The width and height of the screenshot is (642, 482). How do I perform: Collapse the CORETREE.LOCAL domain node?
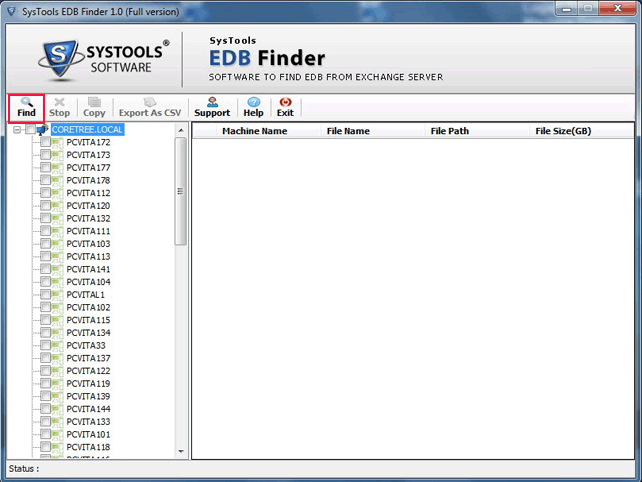[x=17, y=130]
